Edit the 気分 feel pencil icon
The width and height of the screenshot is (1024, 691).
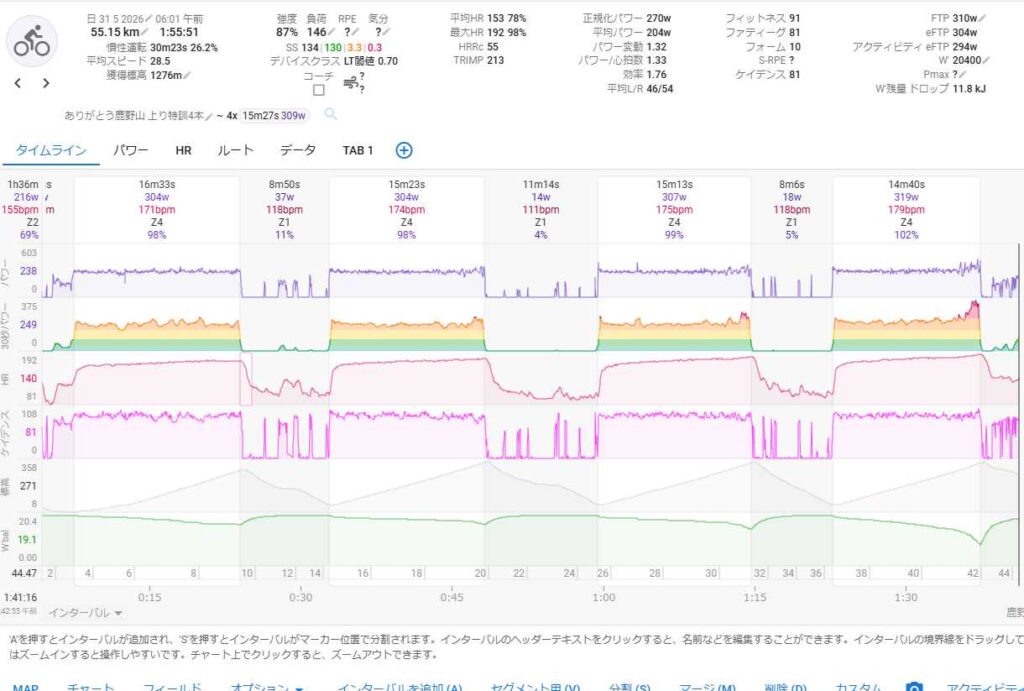(387, 32)
